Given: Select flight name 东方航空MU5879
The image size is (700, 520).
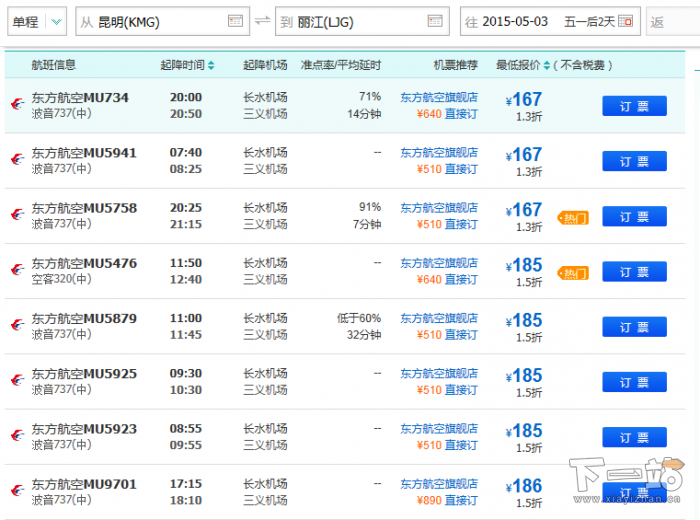Looking at the screenshot, I should [84, 318].
